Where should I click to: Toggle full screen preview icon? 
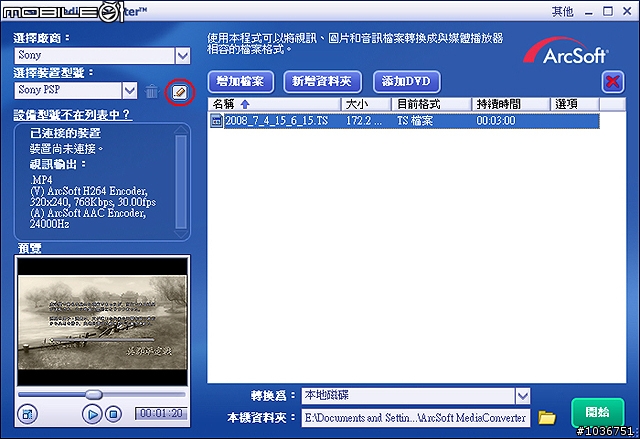[27, 415]
